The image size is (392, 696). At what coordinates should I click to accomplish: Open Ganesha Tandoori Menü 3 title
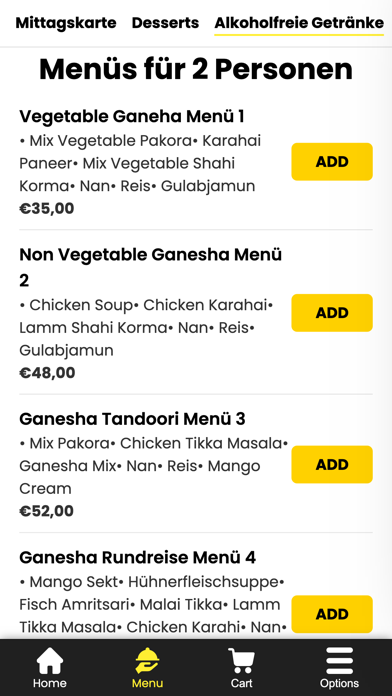pyautogui.click(x=132, y=419)
